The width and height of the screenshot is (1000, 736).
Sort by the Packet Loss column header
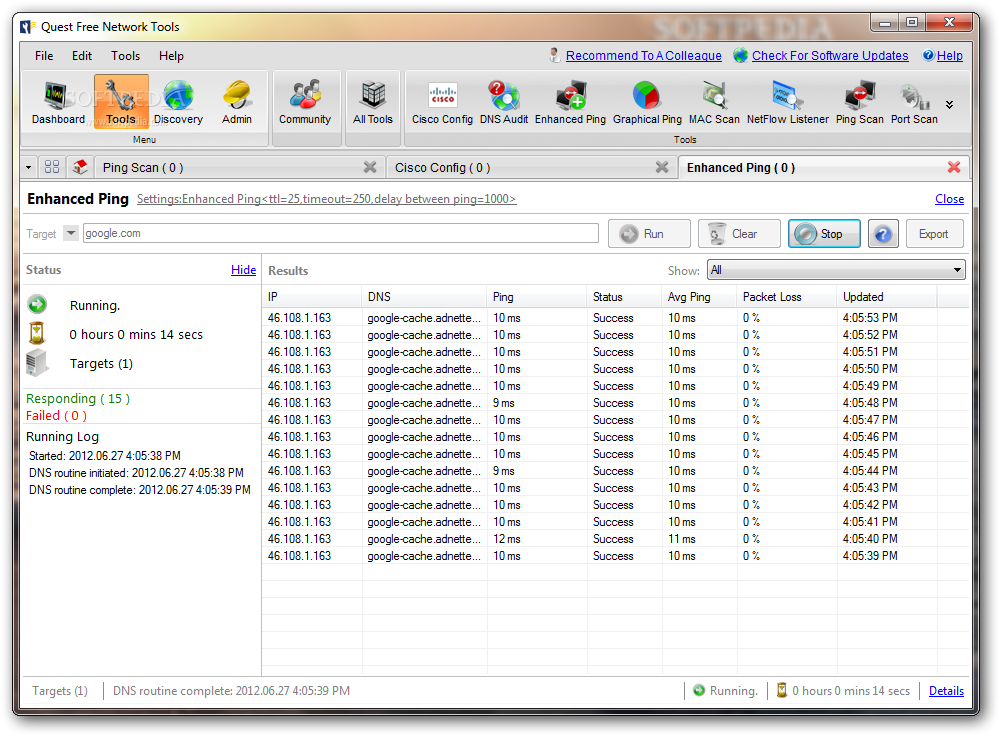click(x=787, y=297)
